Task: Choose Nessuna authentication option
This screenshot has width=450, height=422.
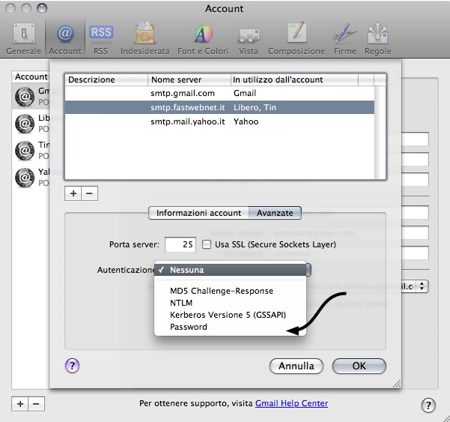Action: tap(230, 270)
